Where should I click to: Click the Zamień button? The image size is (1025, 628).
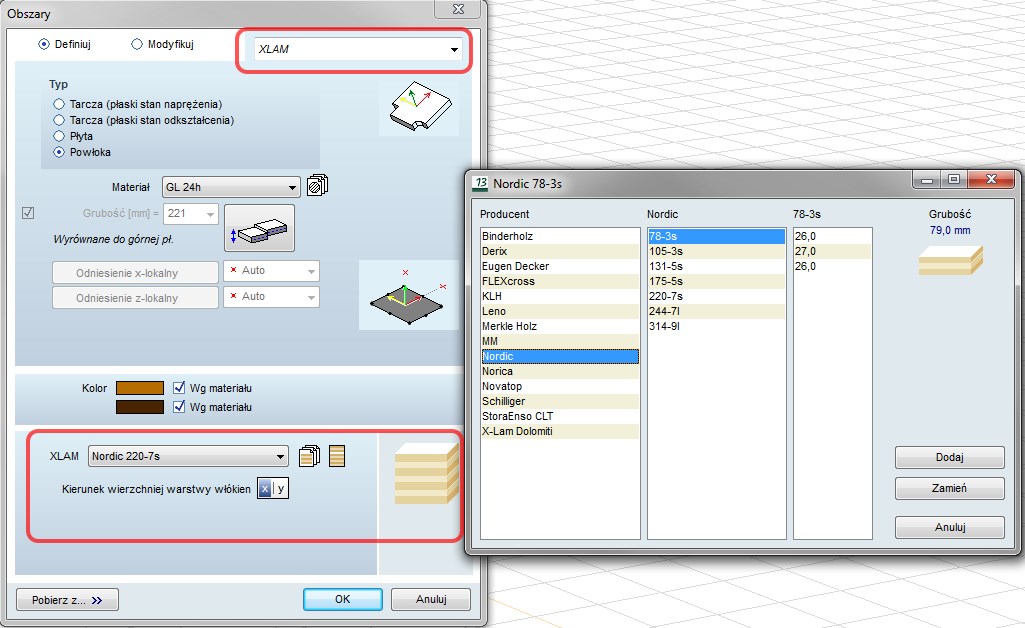point(949,489)
